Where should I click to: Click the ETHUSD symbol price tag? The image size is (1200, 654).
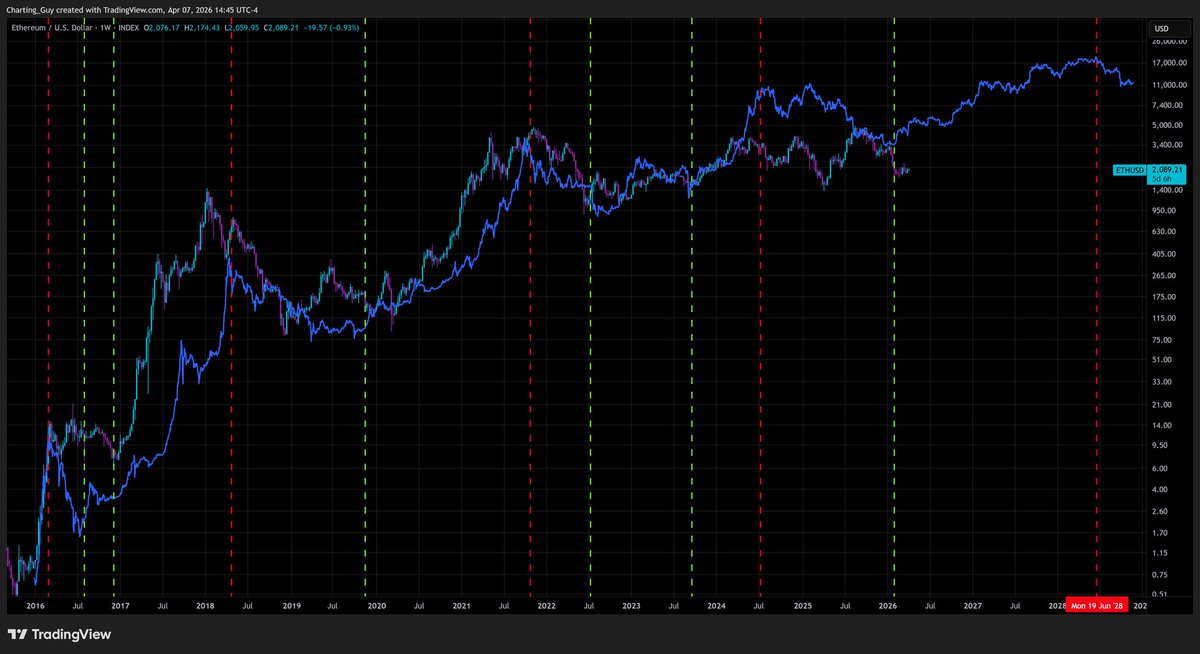pos(1130,170)
